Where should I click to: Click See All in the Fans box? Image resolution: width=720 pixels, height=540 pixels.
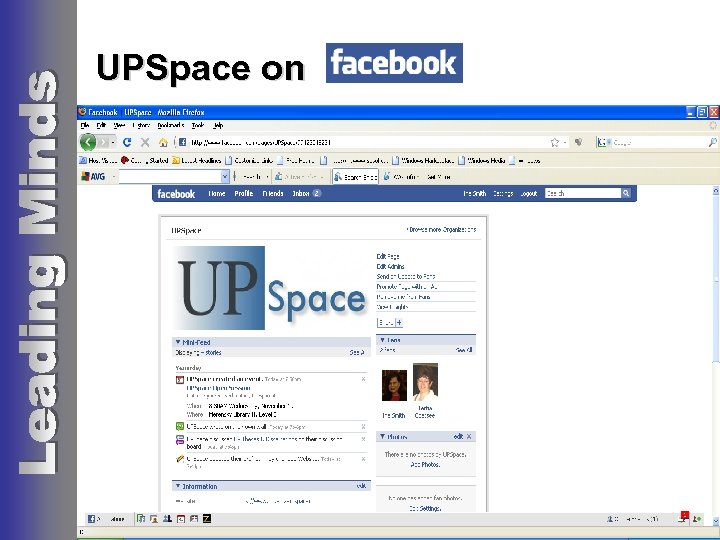coord(464,350)
